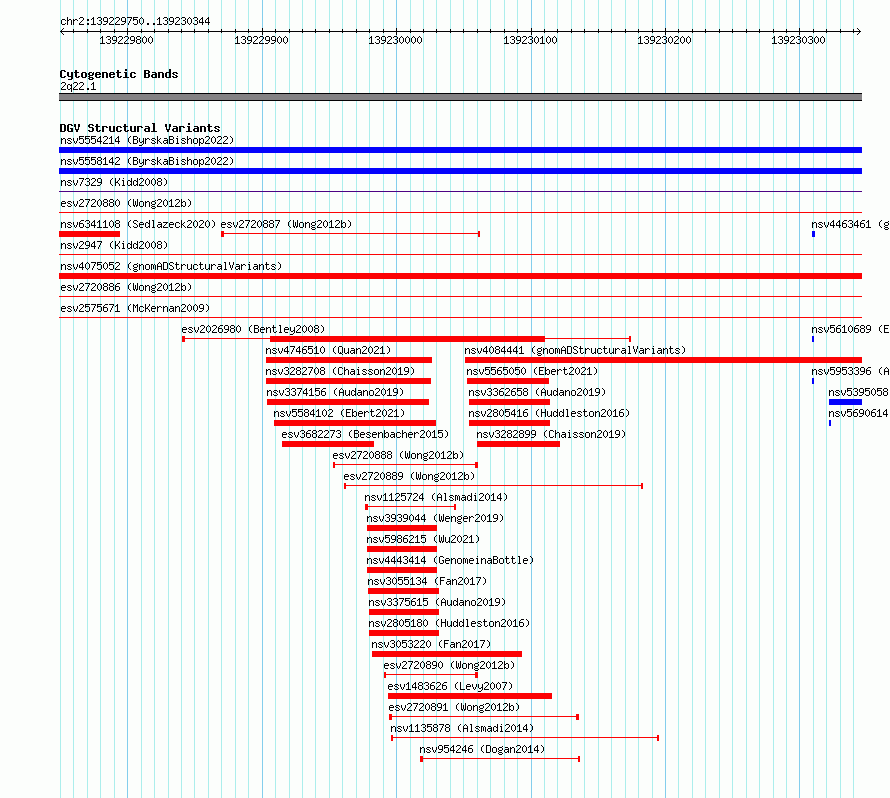Viewport: 890px width, 798px height.
Task: Click nsv5565050 (Ebert2021) label
Action: [532, 371]
